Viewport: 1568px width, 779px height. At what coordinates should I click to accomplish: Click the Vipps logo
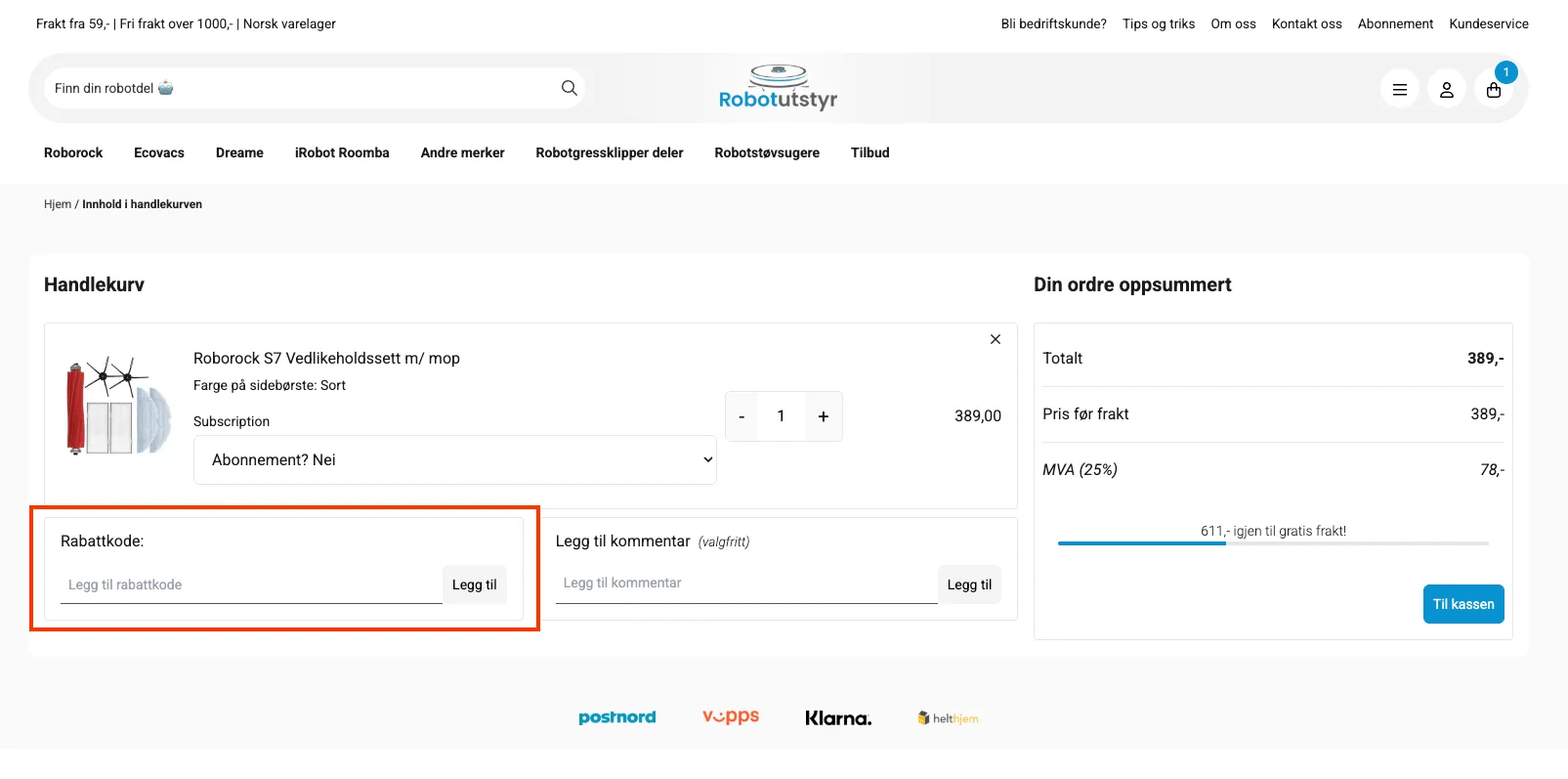pyautogui.click(x=731, y=716)
